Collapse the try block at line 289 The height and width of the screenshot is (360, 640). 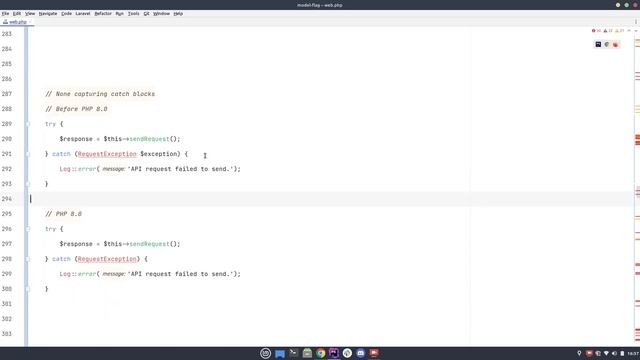point(28,124)
